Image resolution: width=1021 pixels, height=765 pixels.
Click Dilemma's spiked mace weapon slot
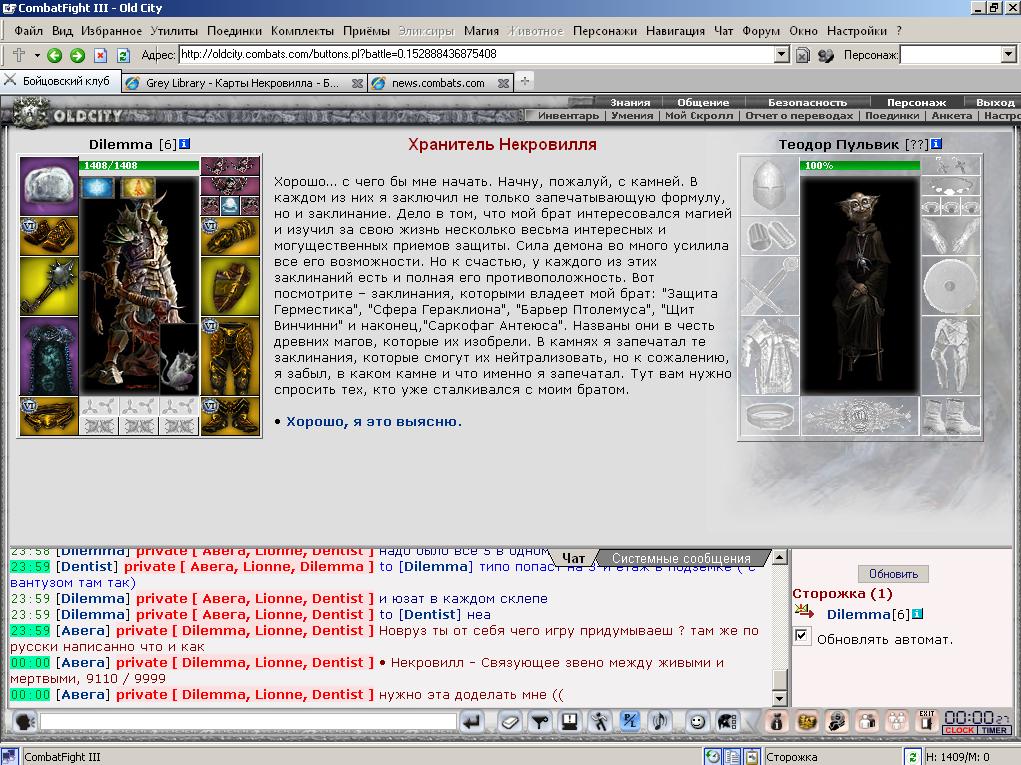pos(49,286)
